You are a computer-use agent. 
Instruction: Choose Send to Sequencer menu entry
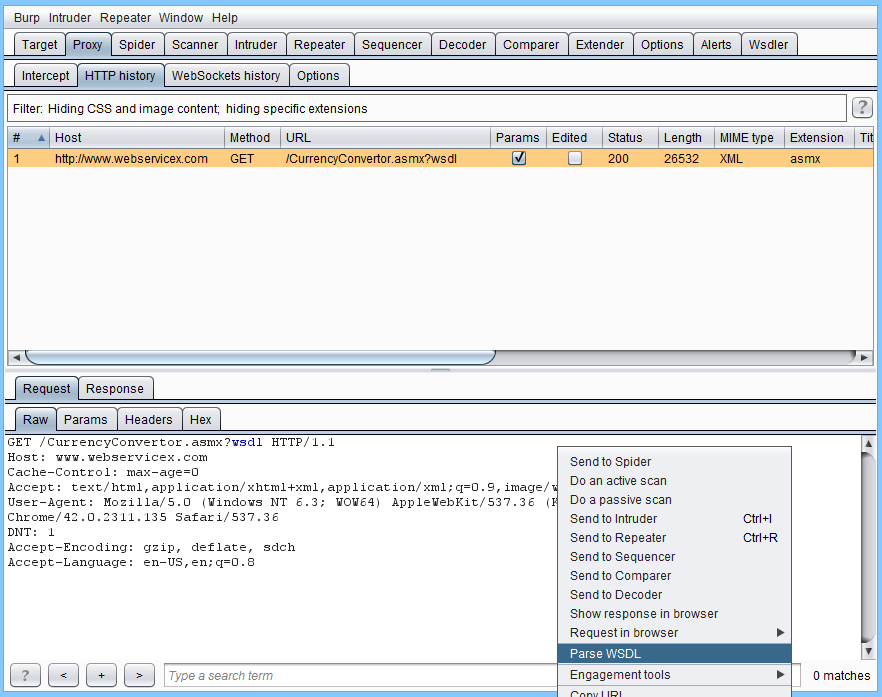pyautogui.click(x=674, y=557)
